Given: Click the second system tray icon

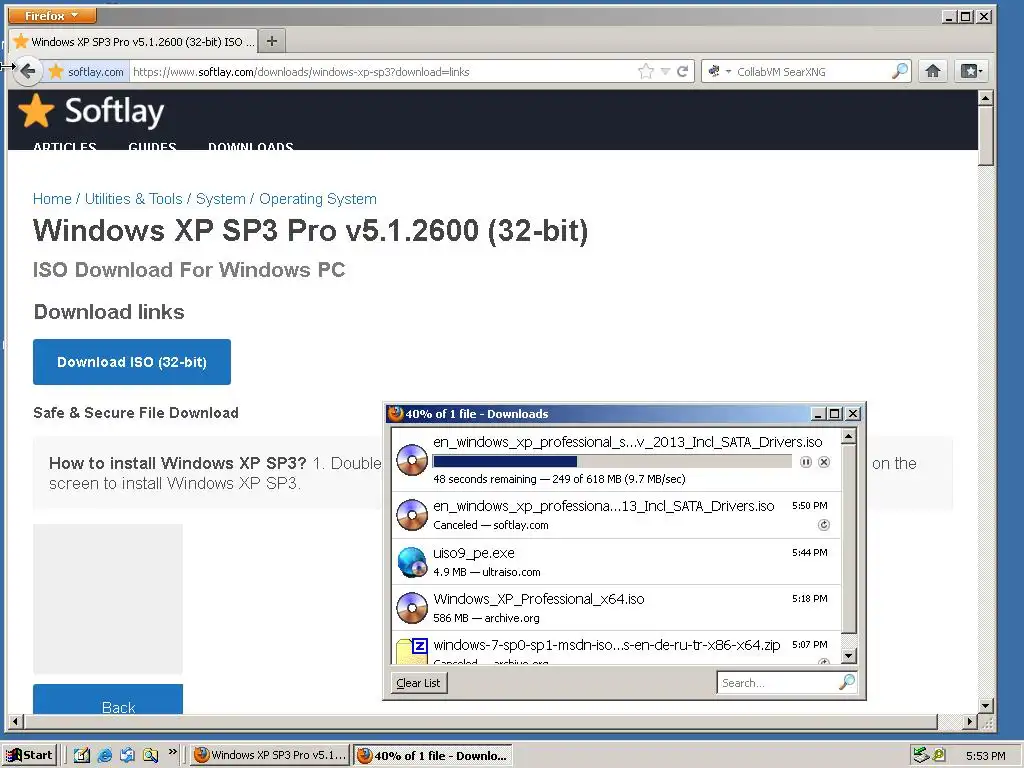Looking at the screenshot, I should [x=939, y=755].
